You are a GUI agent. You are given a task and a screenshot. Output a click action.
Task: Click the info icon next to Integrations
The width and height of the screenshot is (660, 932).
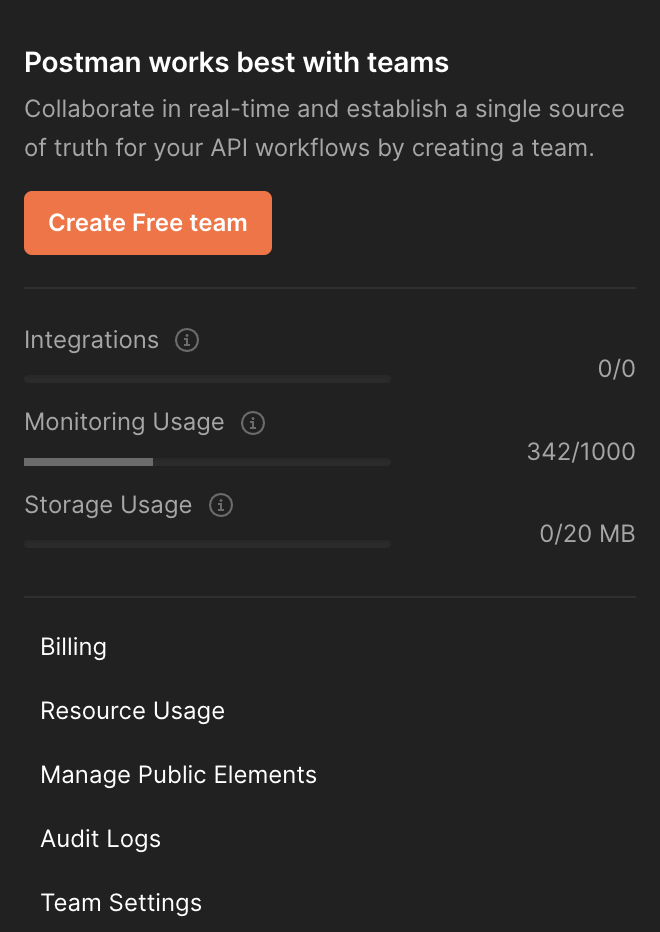187,341
